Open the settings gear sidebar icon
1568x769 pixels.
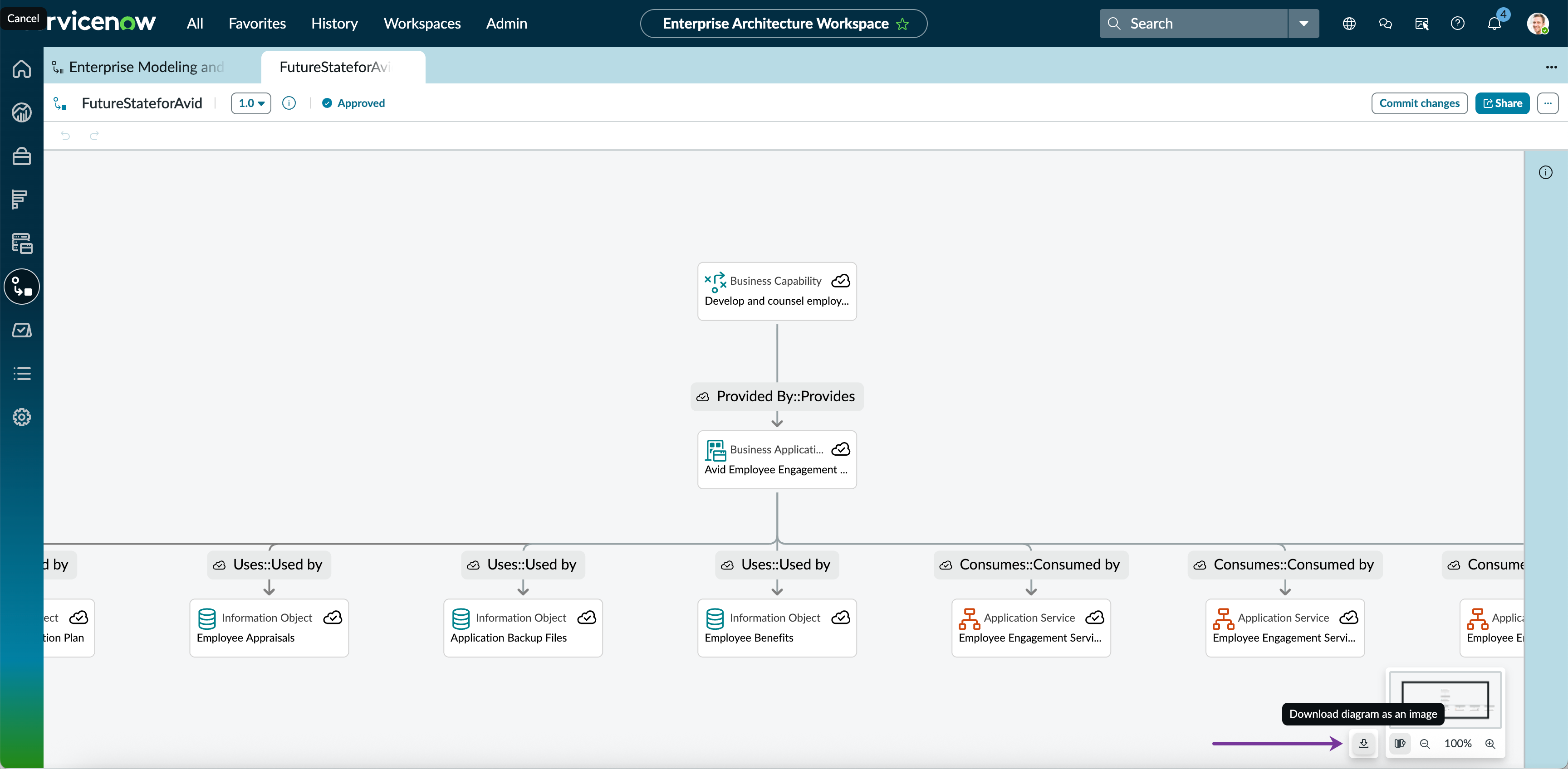(22, 417)
